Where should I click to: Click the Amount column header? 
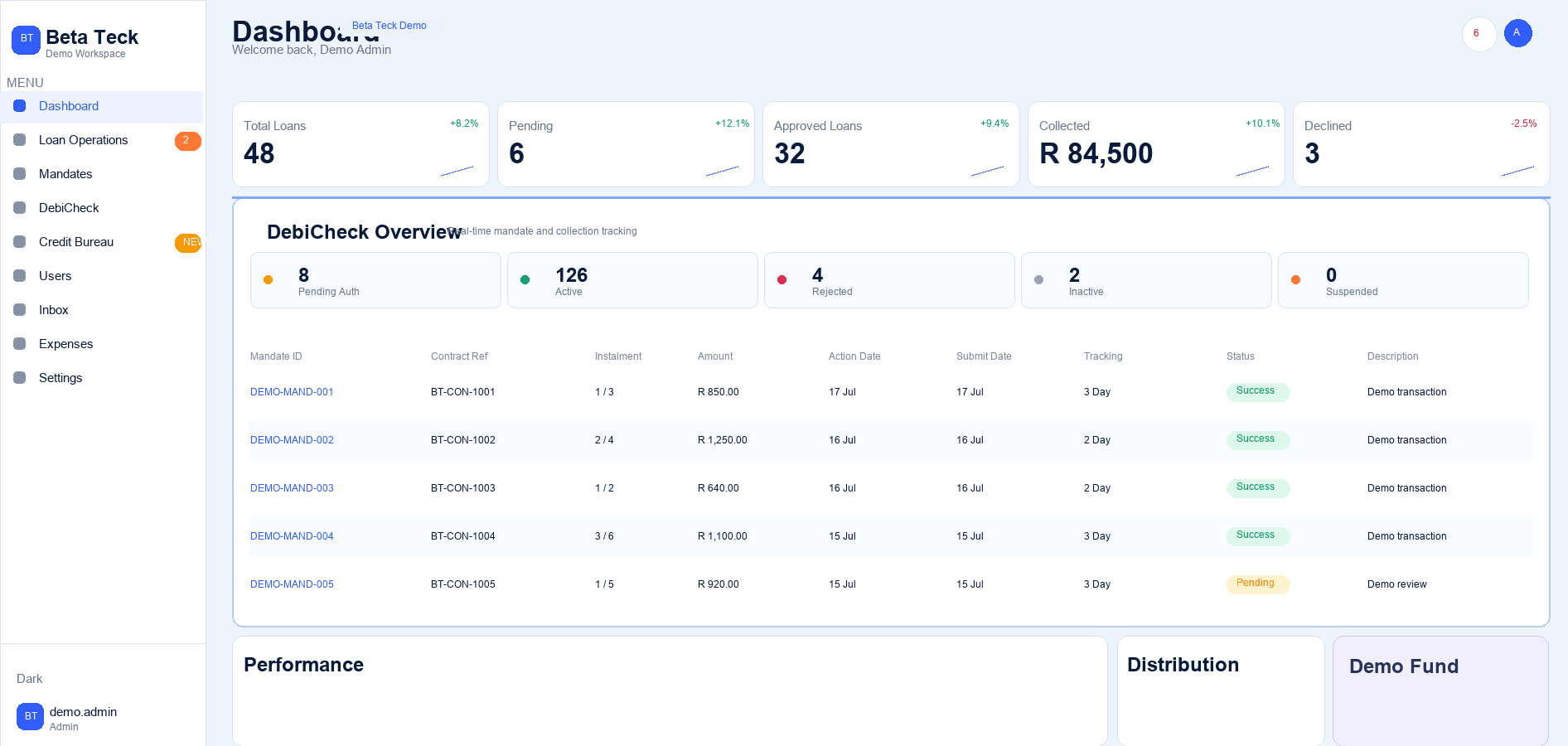click(x=715, y=356)
